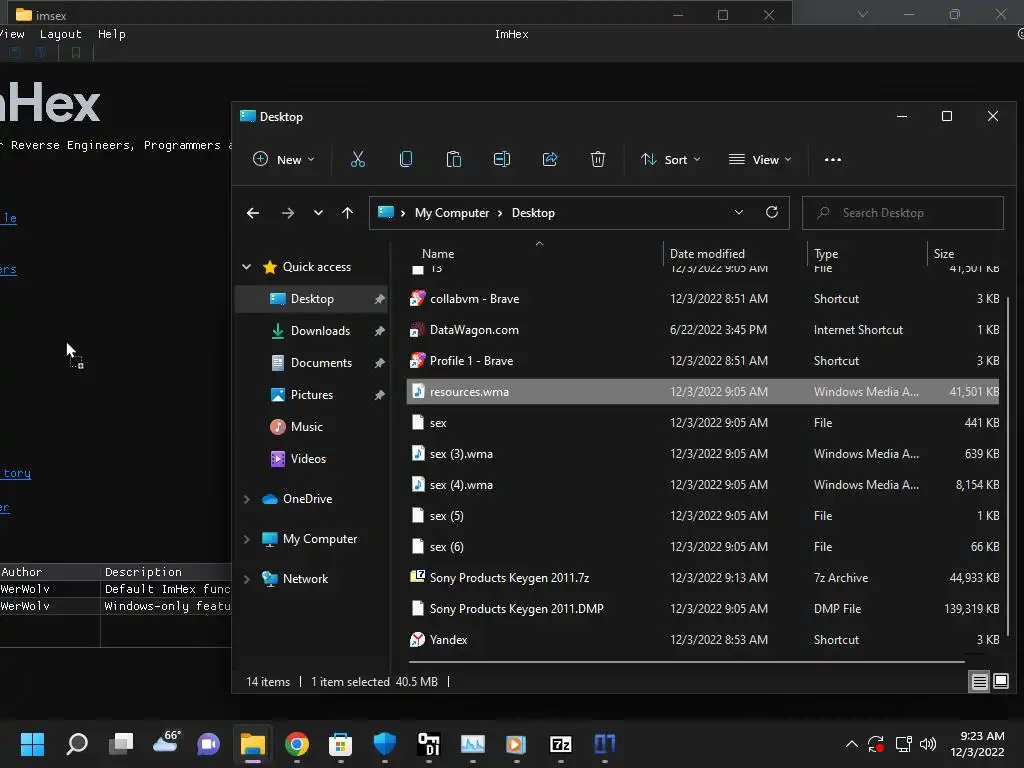Expand the address bar history dropdown

click(739, 212)
